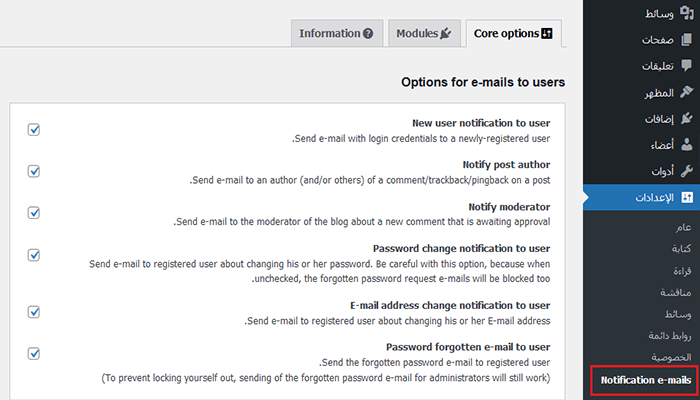This screenshot has height=400, width=700.
Task: Switch to the Information tab
Action: 336,33
